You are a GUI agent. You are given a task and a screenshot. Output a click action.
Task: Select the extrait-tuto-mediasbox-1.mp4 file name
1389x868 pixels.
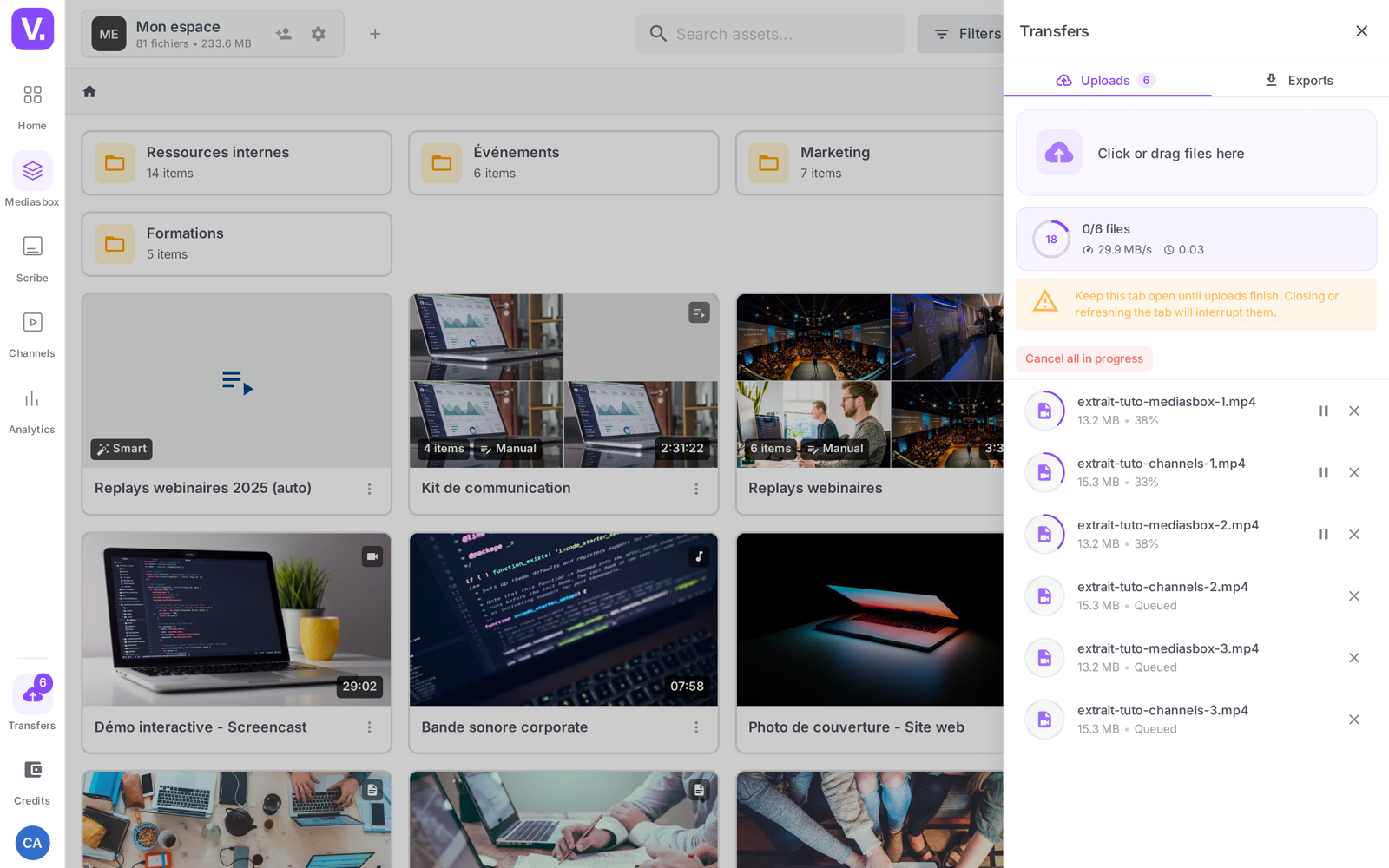click(x=1167, y=402)
